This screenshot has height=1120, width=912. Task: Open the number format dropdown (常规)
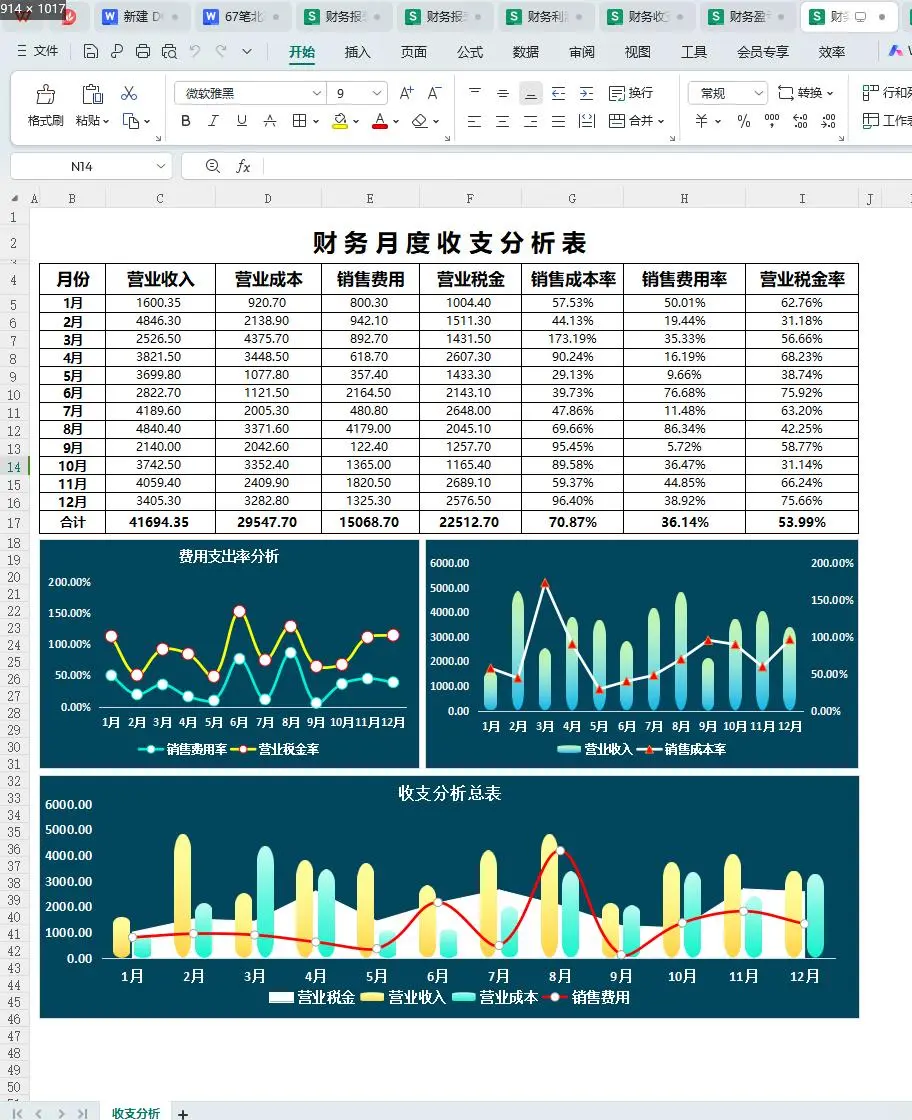[x=758, y=94]
